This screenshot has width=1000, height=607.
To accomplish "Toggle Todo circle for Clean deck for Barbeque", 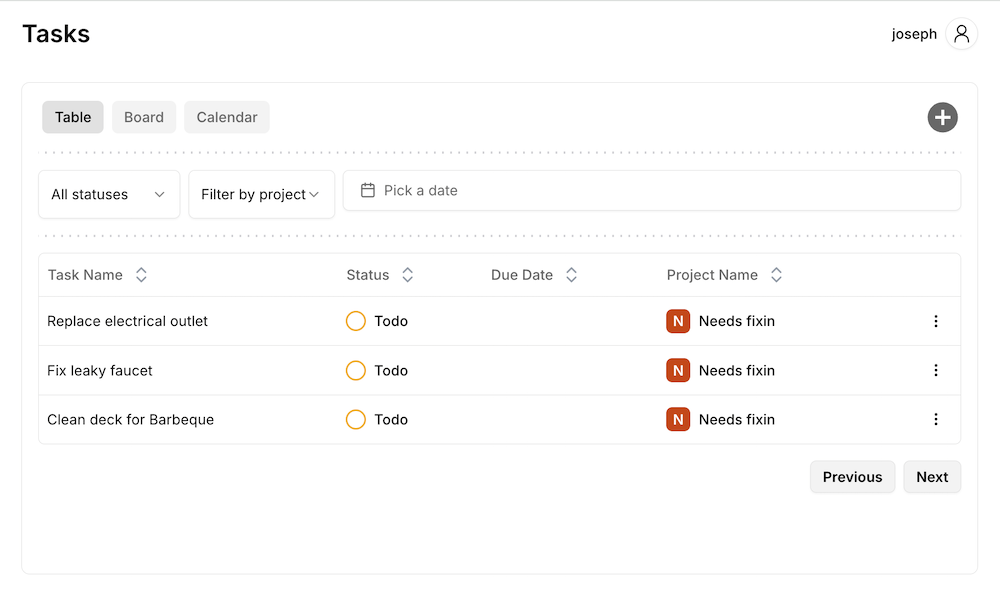I will click(356, 420).
